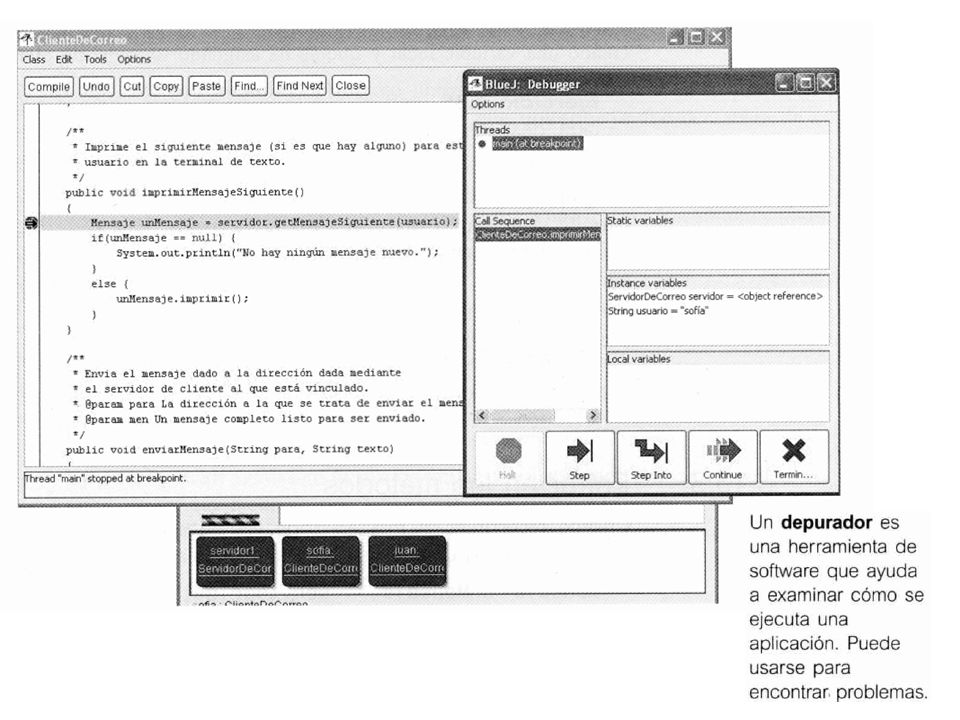Click the editor Close toolbar button
The height and width of the screenshot is (720, 960).
tap(350, 86)
